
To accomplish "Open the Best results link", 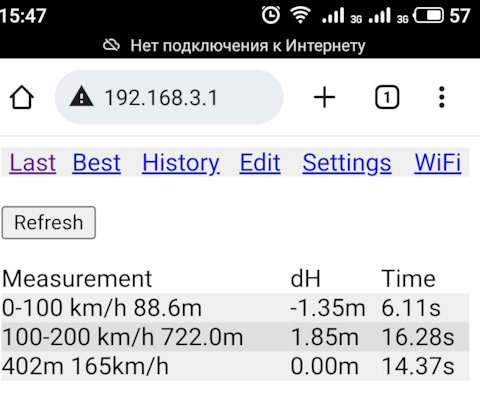I will point(96,163).
